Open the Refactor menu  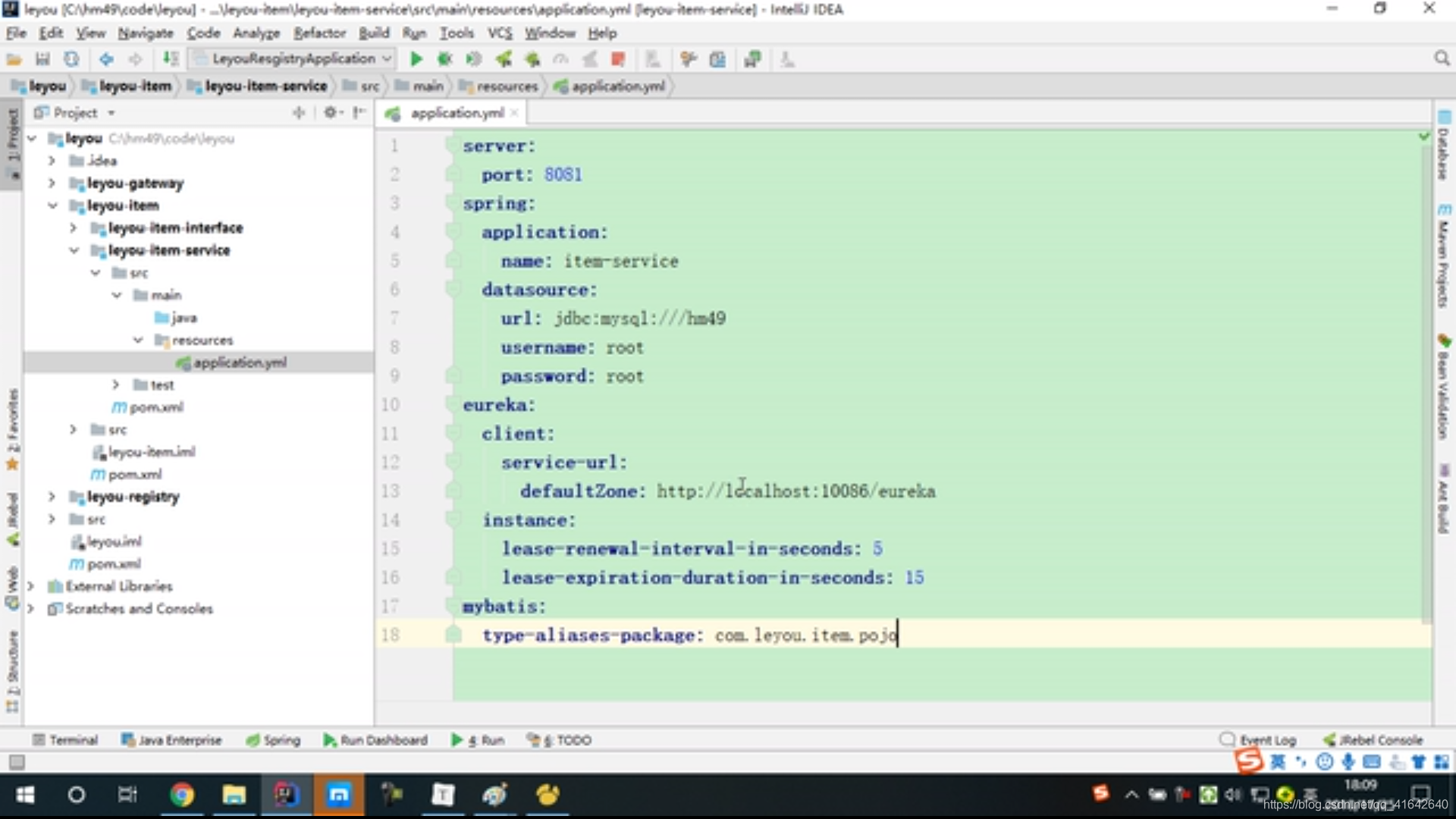pyautogui.click(x=319, y=33)
